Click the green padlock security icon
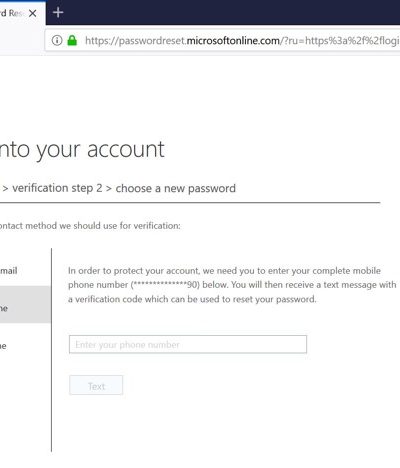The image size is (400, 468). 72,41
